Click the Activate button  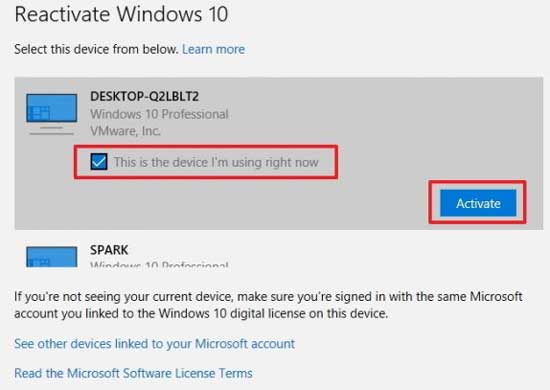pos(478,203)
